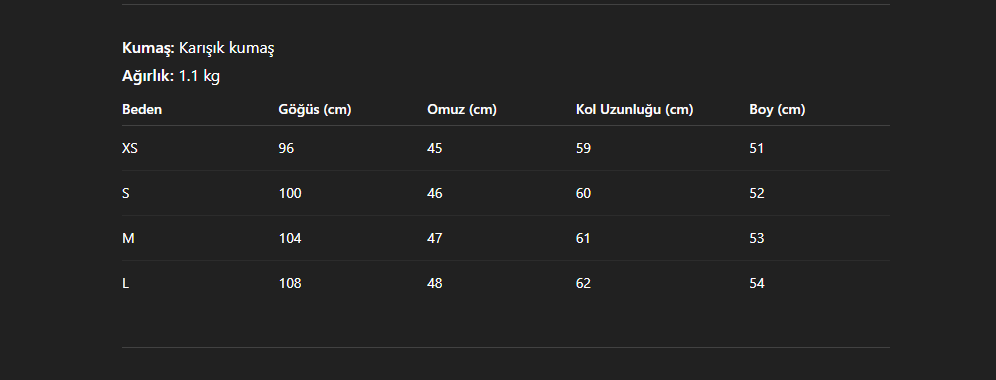Click chest value 96 for XS
996x380 pixels.
pos(286,148)
